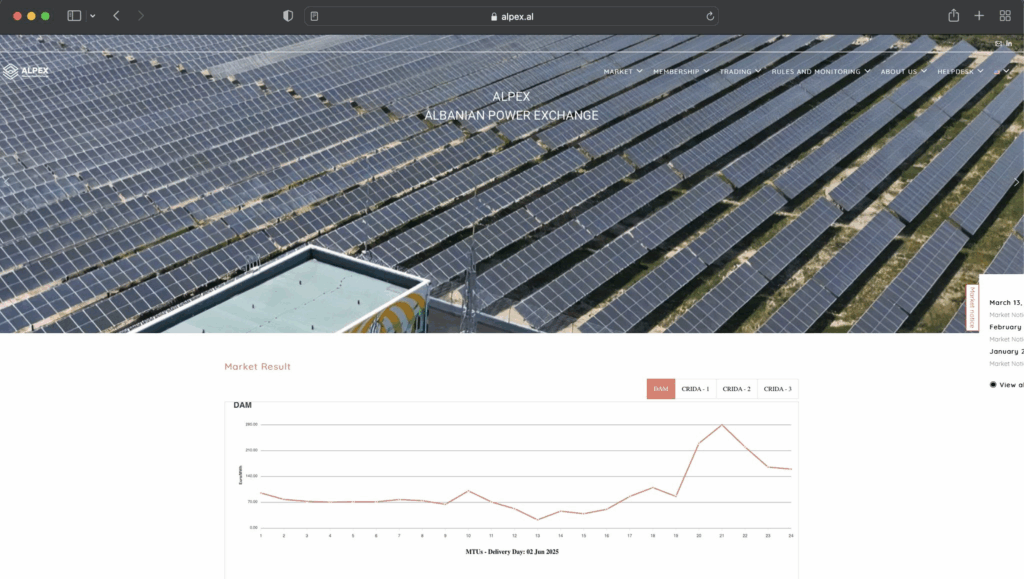Screen dimensions: 1024x579
Task: Go forward to the next page
Action: [140, 16]
